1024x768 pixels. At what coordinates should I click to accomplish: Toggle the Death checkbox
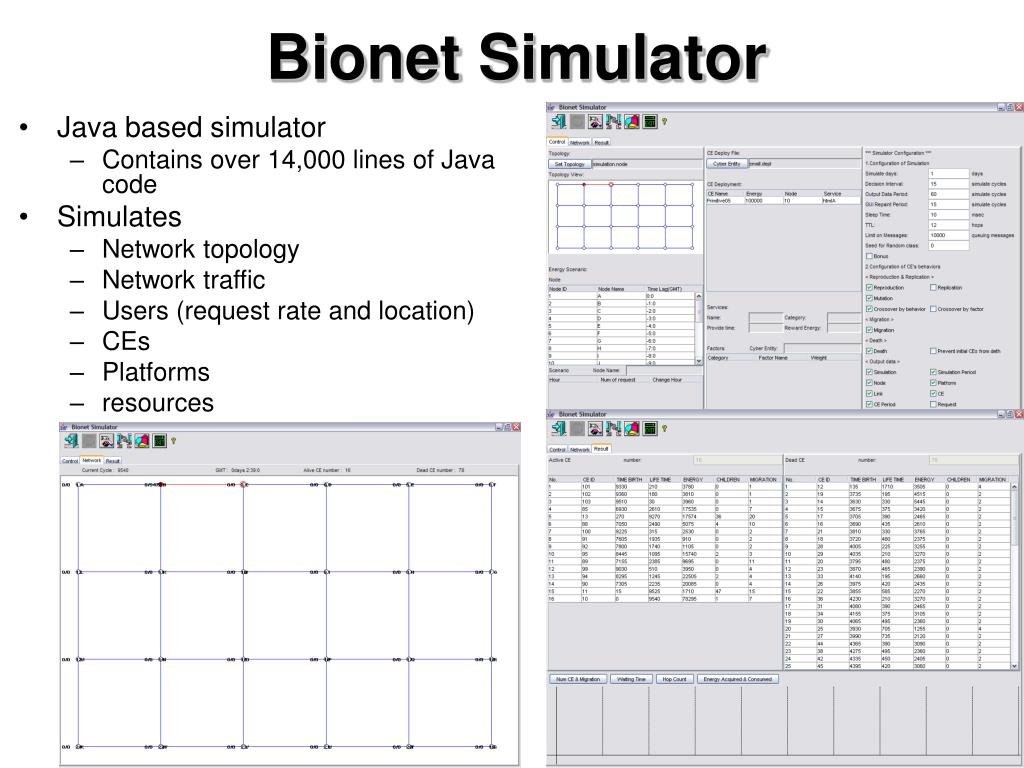click(x=869, y=351)
